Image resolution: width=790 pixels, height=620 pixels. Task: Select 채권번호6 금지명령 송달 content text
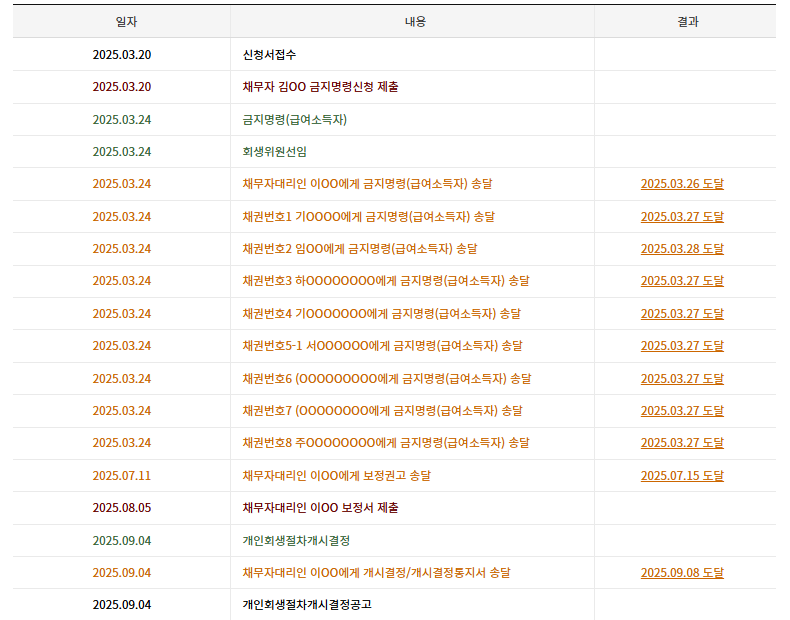(386, 379)
